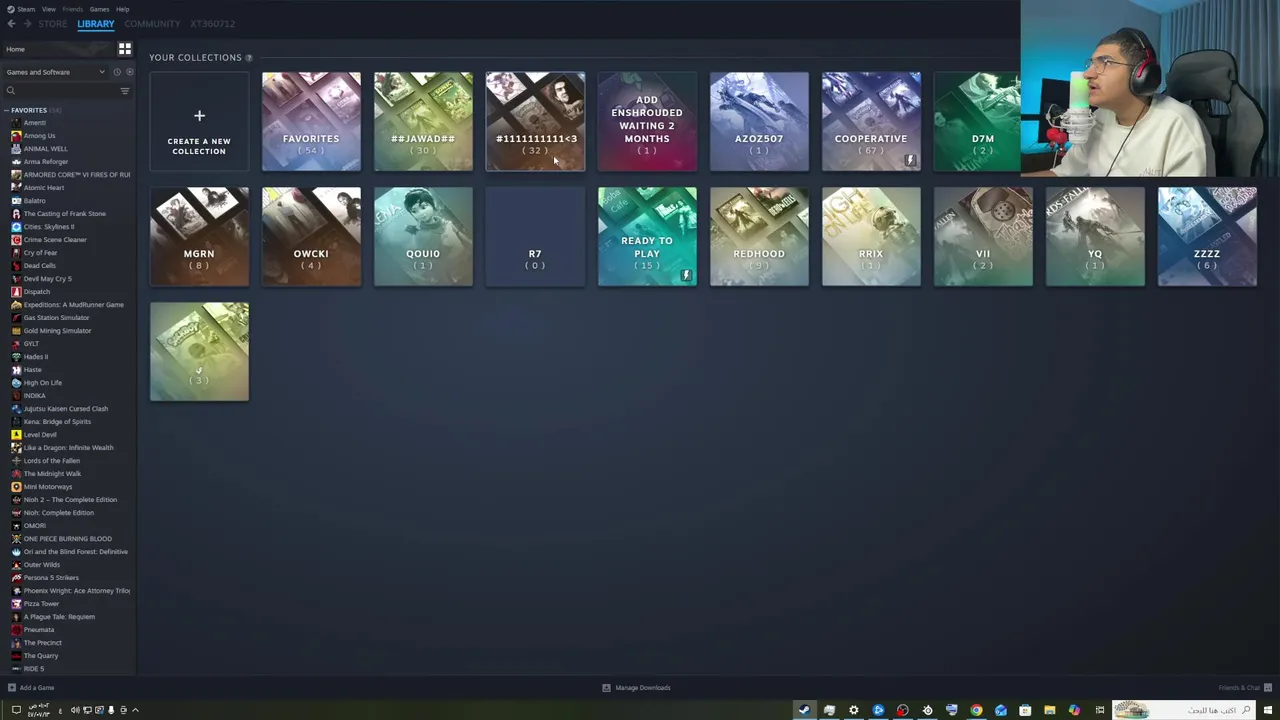Toggle the ready to play filter icon
The height and width of the screenshot is (720, 1280).
pyautogui.click(x=130, y=72)
